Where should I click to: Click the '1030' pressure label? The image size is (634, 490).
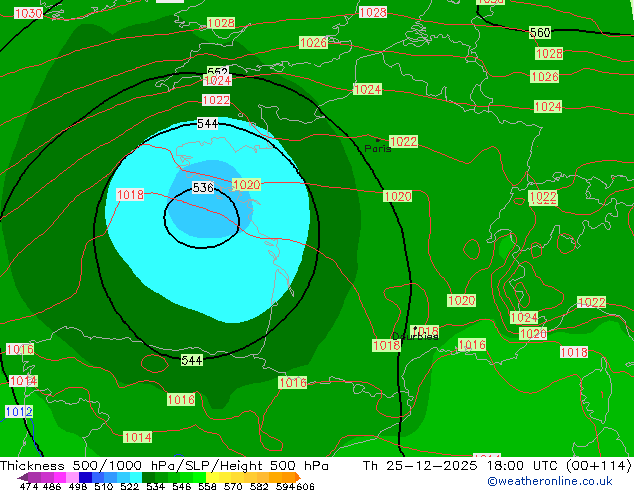(x=28, y=14)
